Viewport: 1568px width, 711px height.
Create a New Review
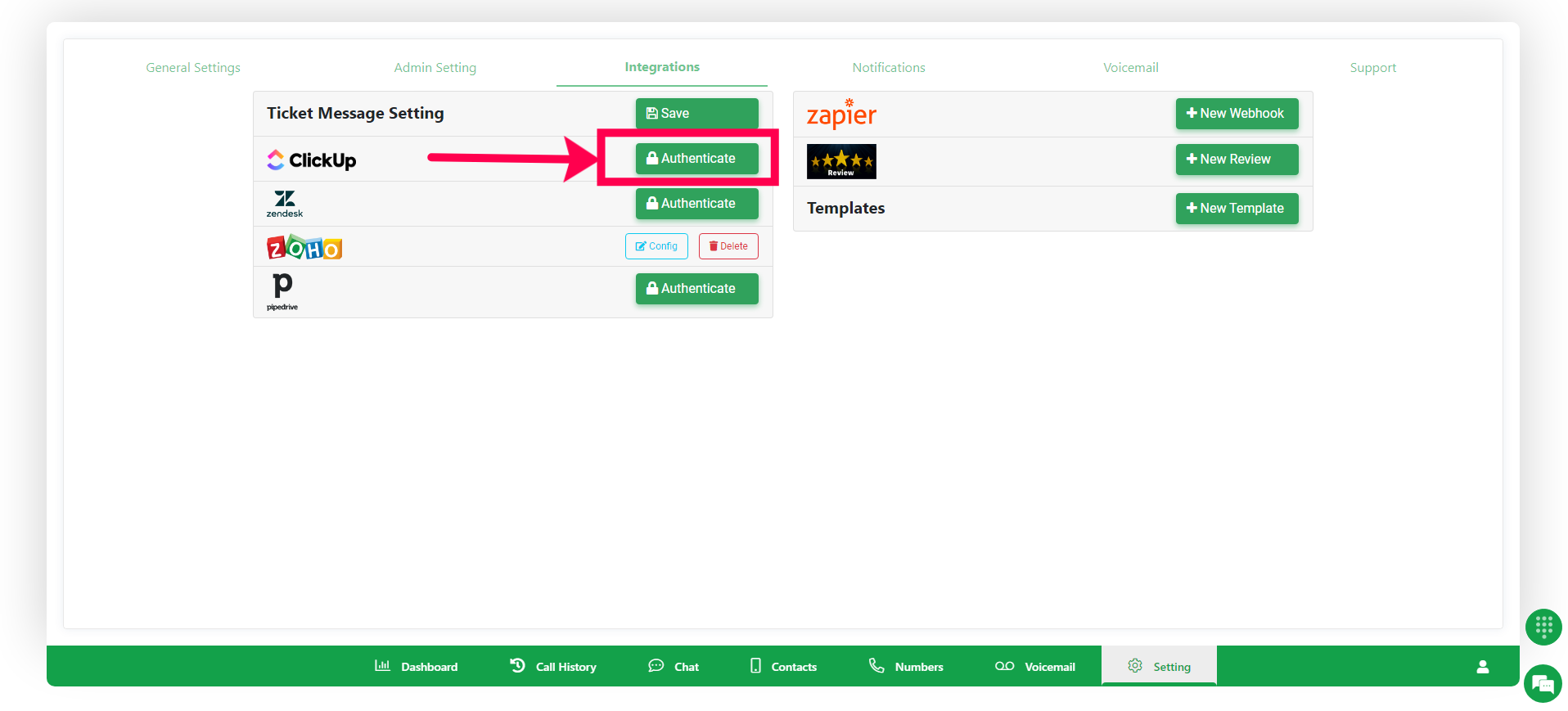(x=1237, y=160)
